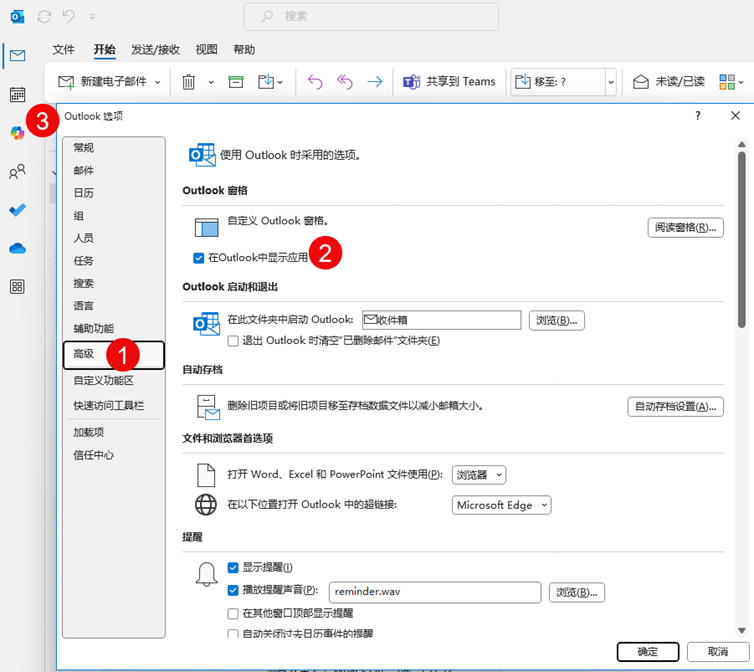Open the Mail module in sidebar
754x672 pixels.
point(17,55)
